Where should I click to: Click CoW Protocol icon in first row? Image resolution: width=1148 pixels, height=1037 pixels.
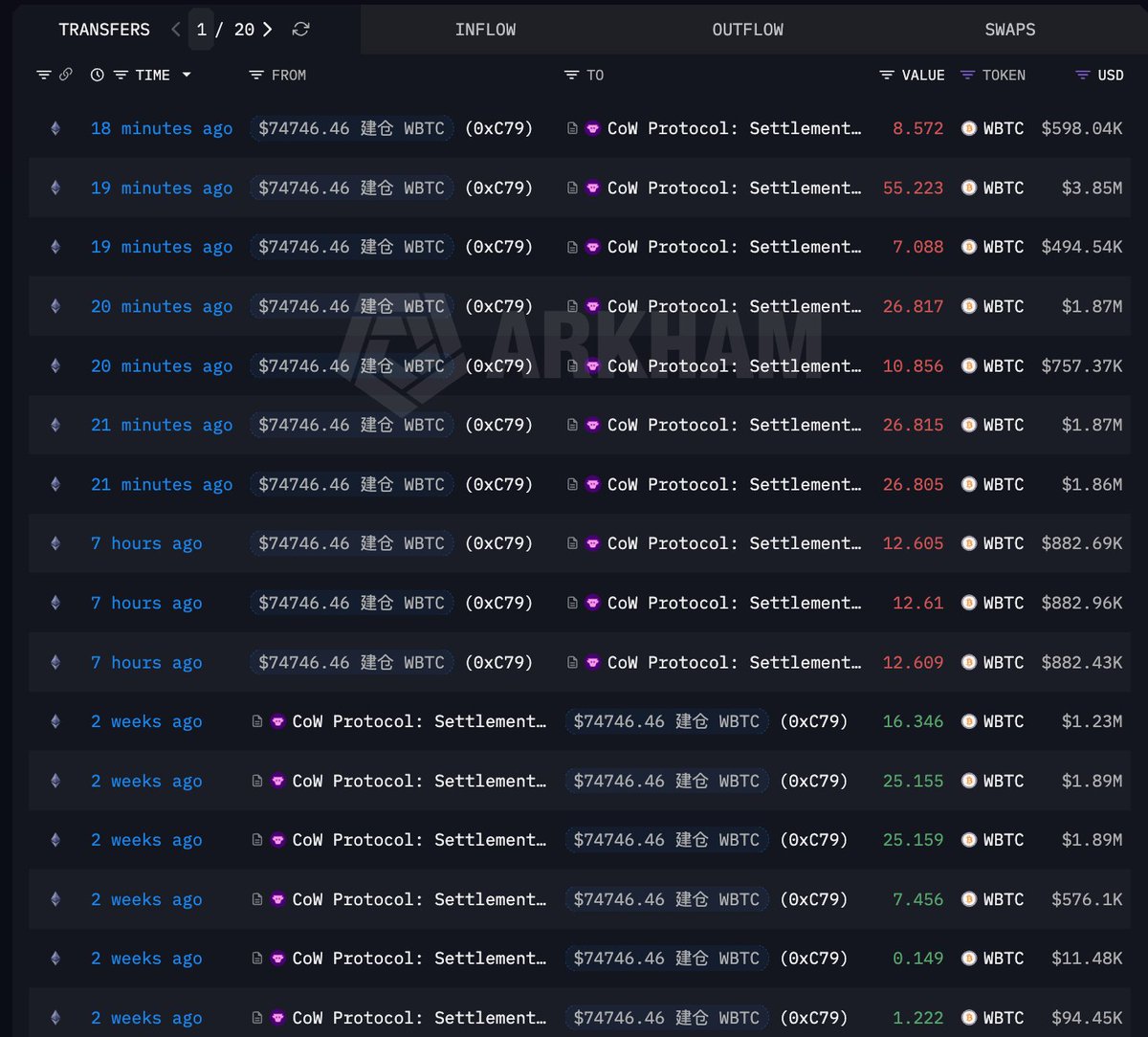(593, 128)
